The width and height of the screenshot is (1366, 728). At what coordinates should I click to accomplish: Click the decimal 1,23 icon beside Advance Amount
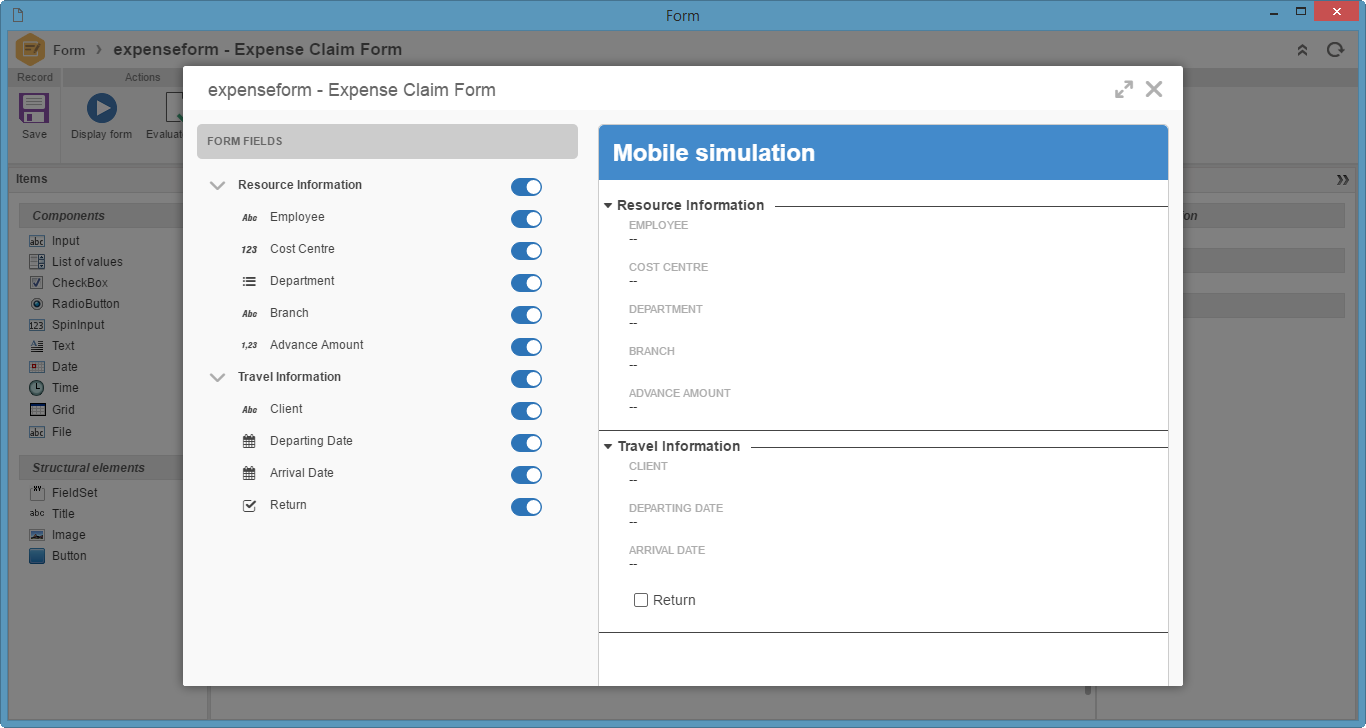pos(250,345)
